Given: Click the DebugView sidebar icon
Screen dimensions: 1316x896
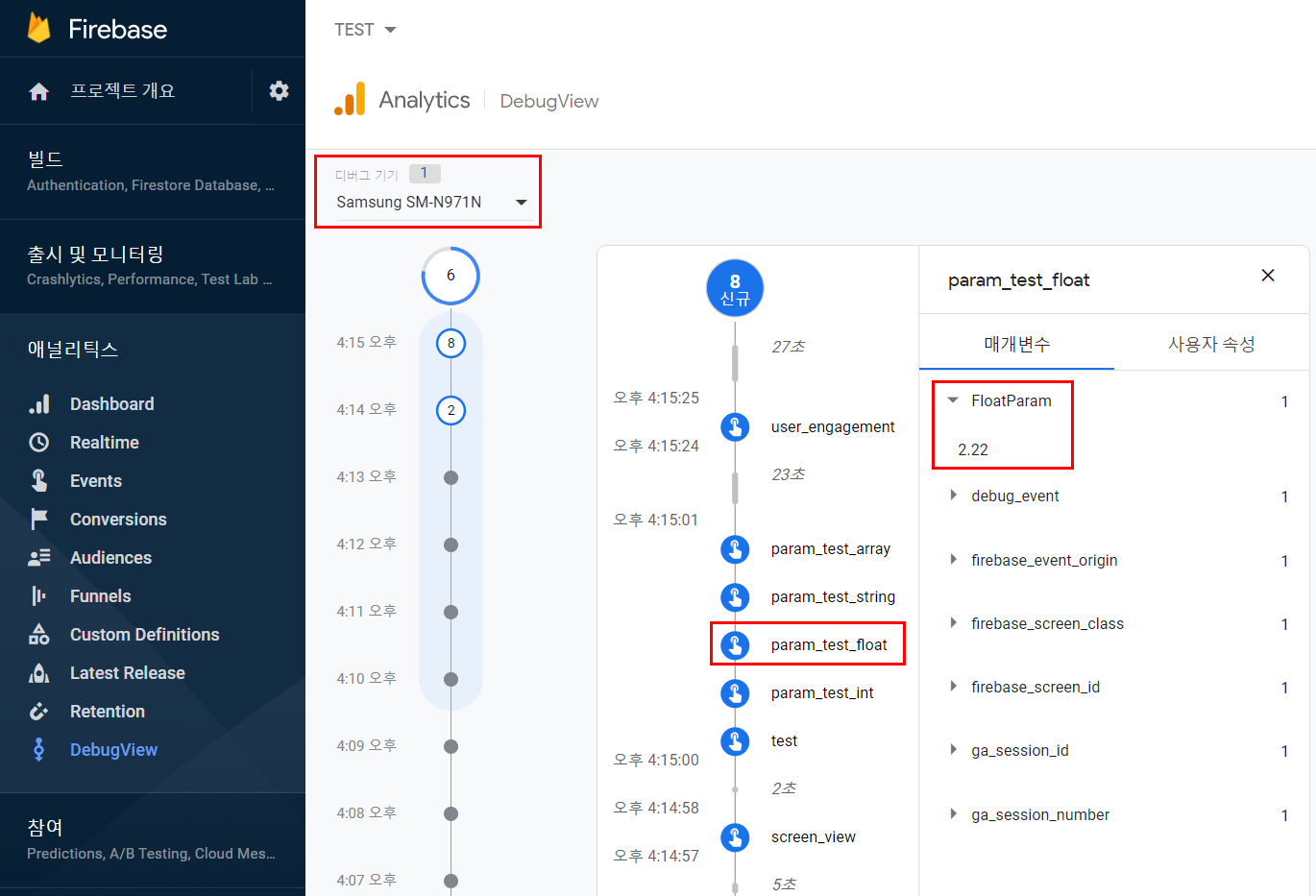Looking at the screenshot, I should [x=39, y=749].
